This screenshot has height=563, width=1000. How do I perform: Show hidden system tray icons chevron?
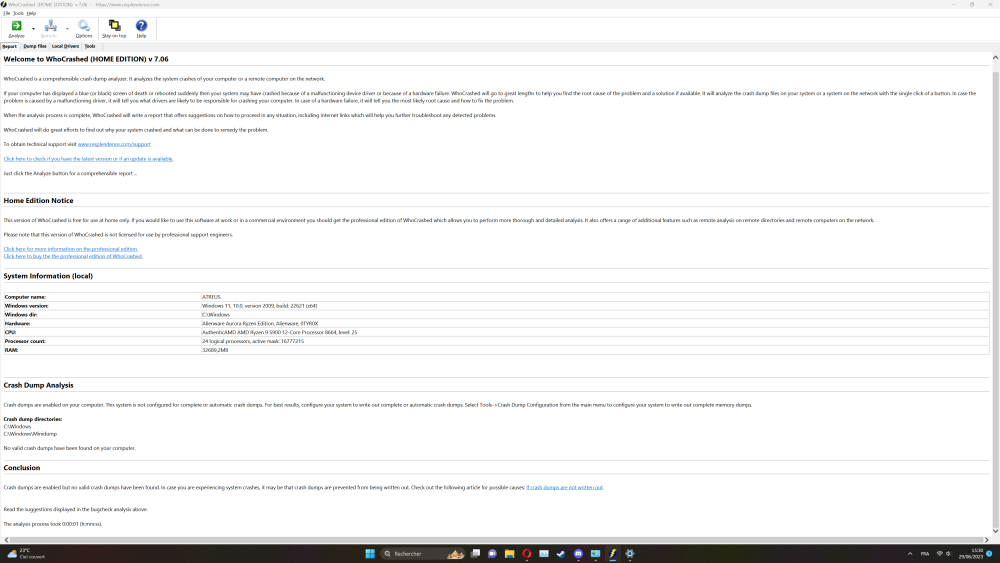tap(910, 553)
